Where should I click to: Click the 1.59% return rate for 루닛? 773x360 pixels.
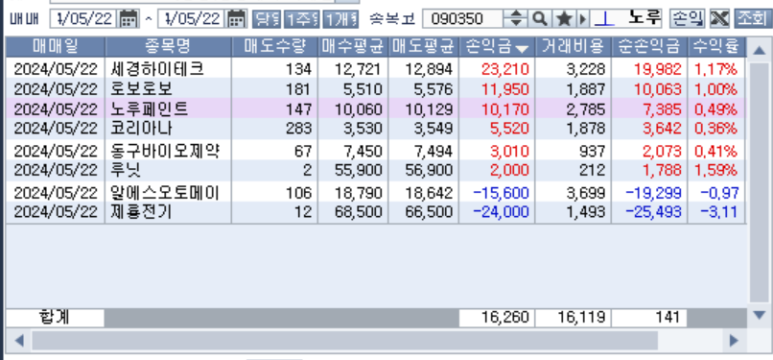pos(716,171)
